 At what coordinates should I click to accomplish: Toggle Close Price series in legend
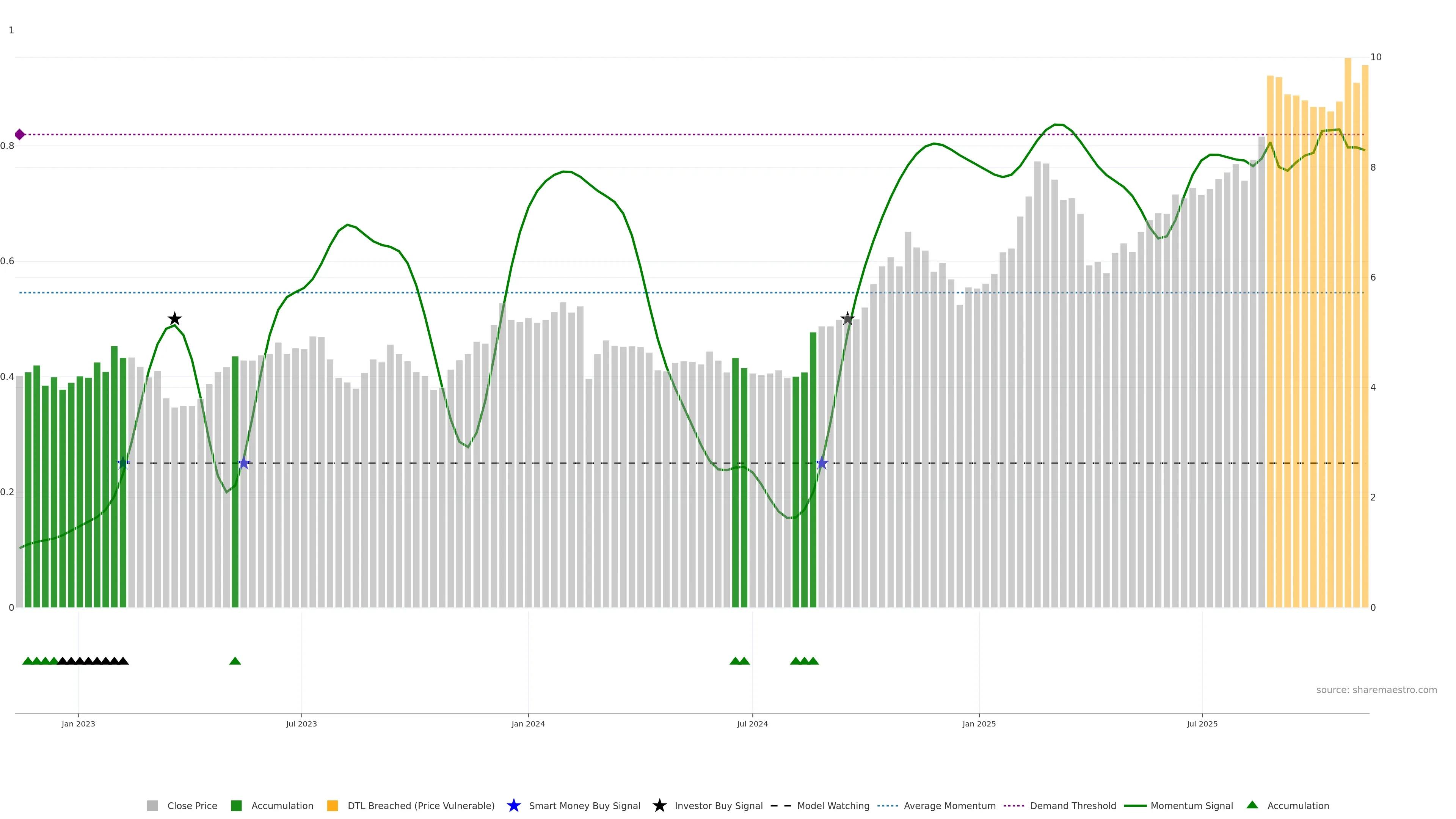191,805
